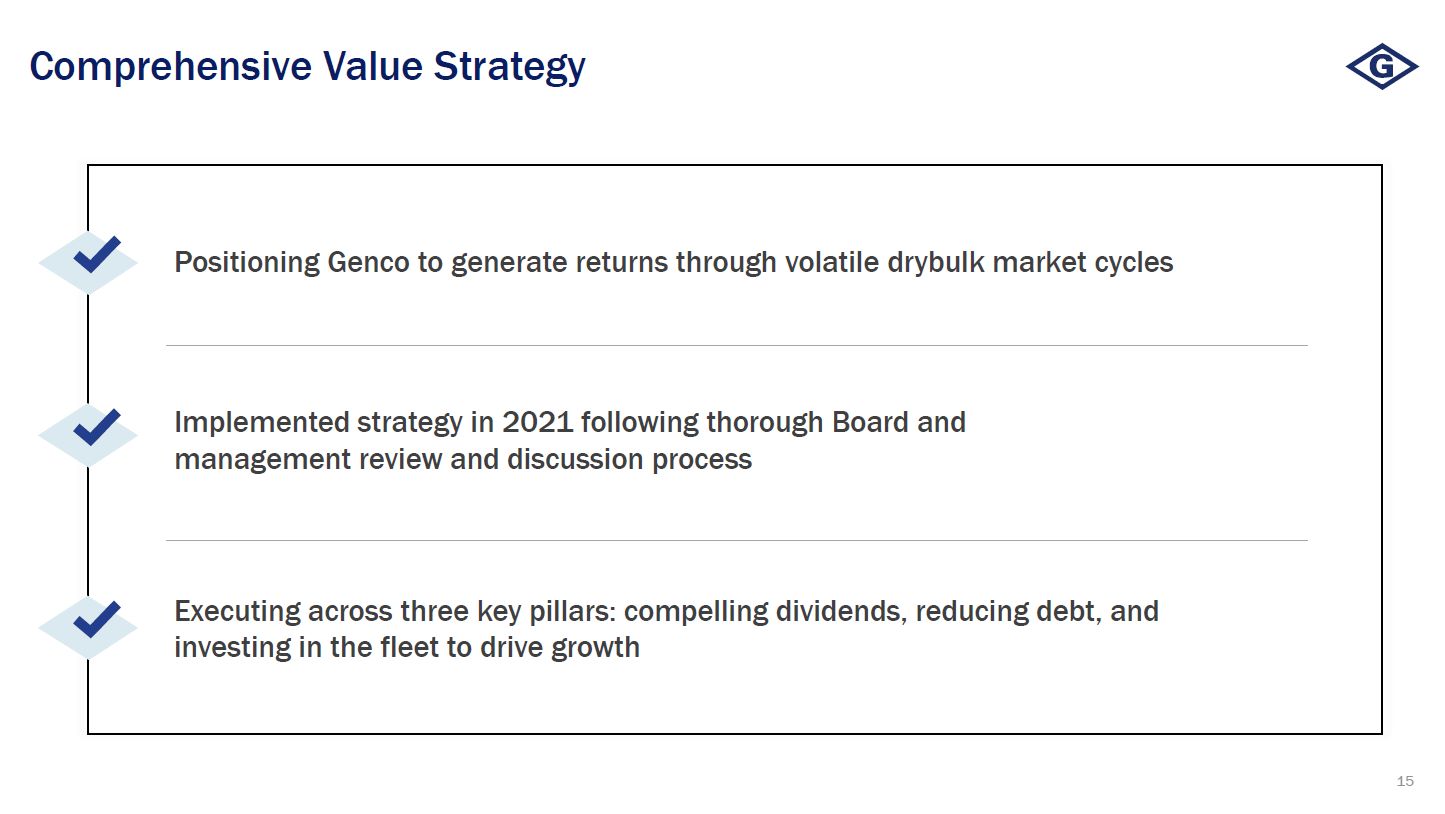Click the investing in the fleet line

click(x=406, y=647)
